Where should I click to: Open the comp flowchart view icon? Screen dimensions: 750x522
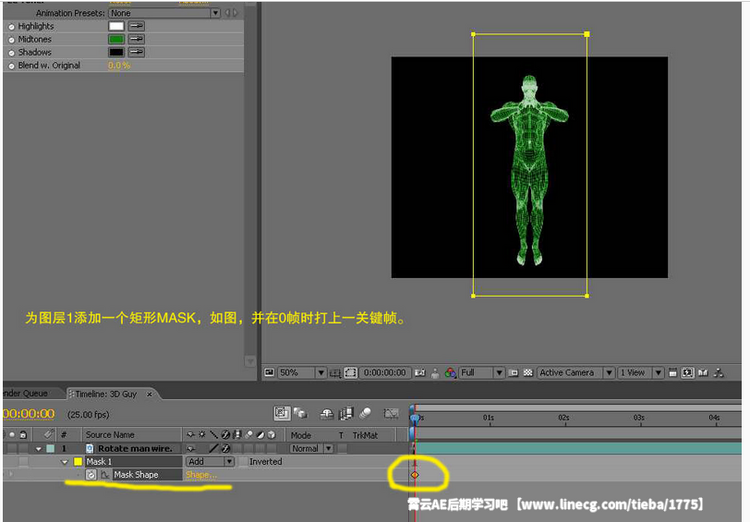718,372
